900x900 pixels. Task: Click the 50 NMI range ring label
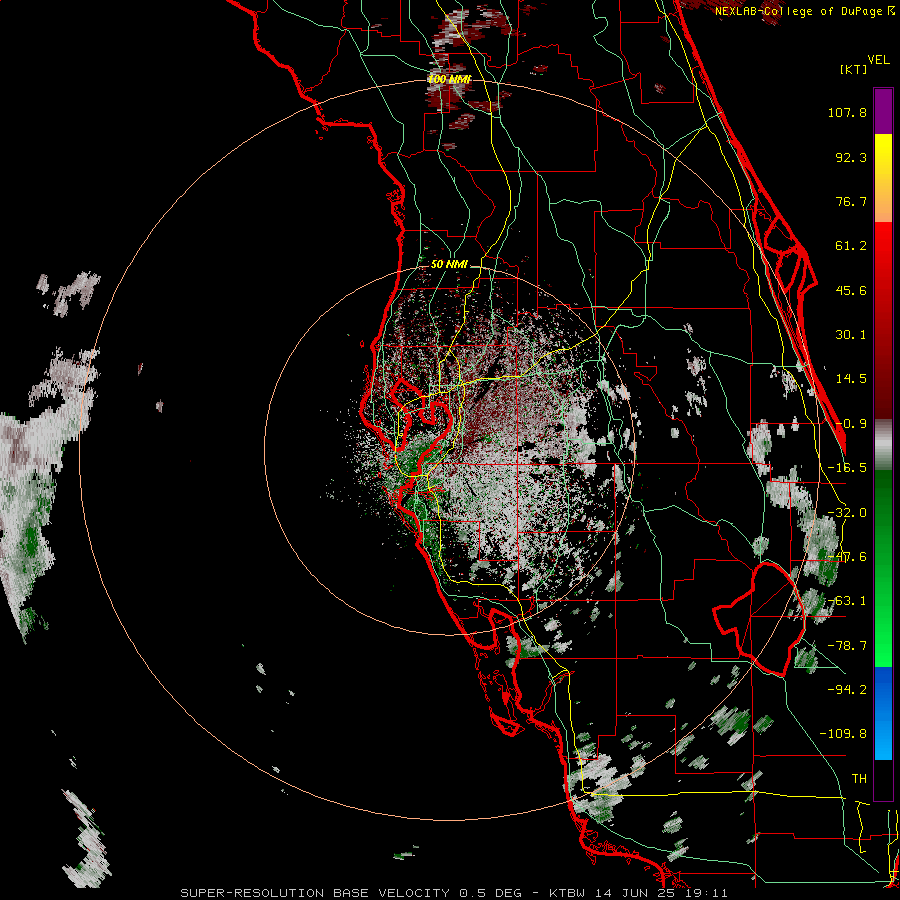(x=449, y=264)
